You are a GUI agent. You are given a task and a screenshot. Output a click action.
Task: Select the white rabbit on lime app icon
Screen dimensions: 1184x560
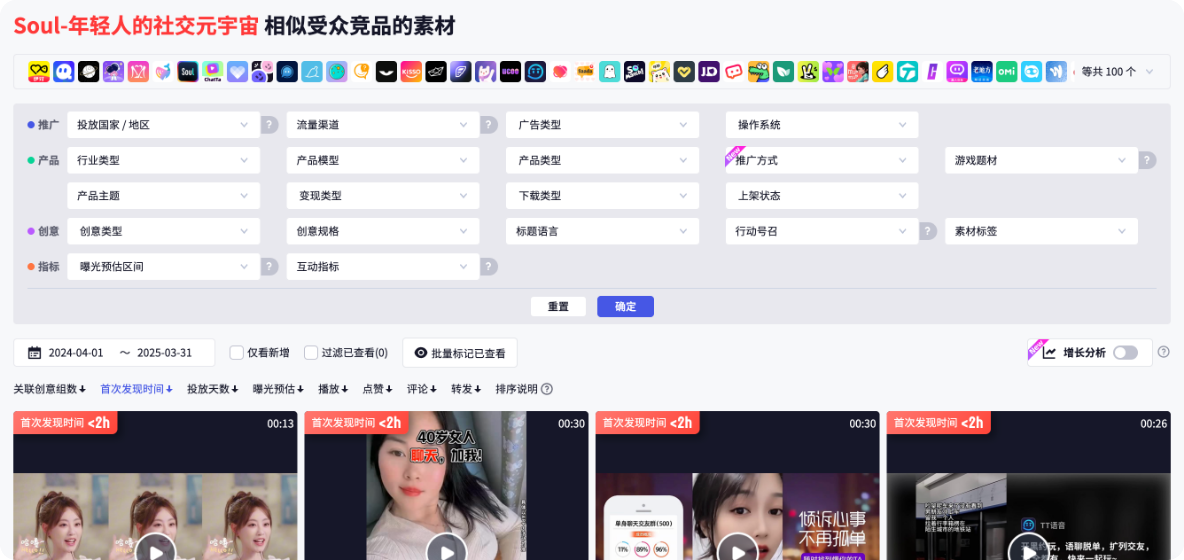808,72
